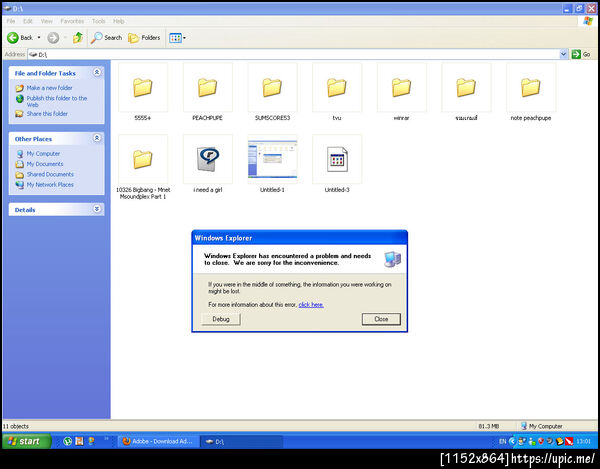Open the Tools menu
The height and width of the screenshot is (469, 600).
(98, 21)
